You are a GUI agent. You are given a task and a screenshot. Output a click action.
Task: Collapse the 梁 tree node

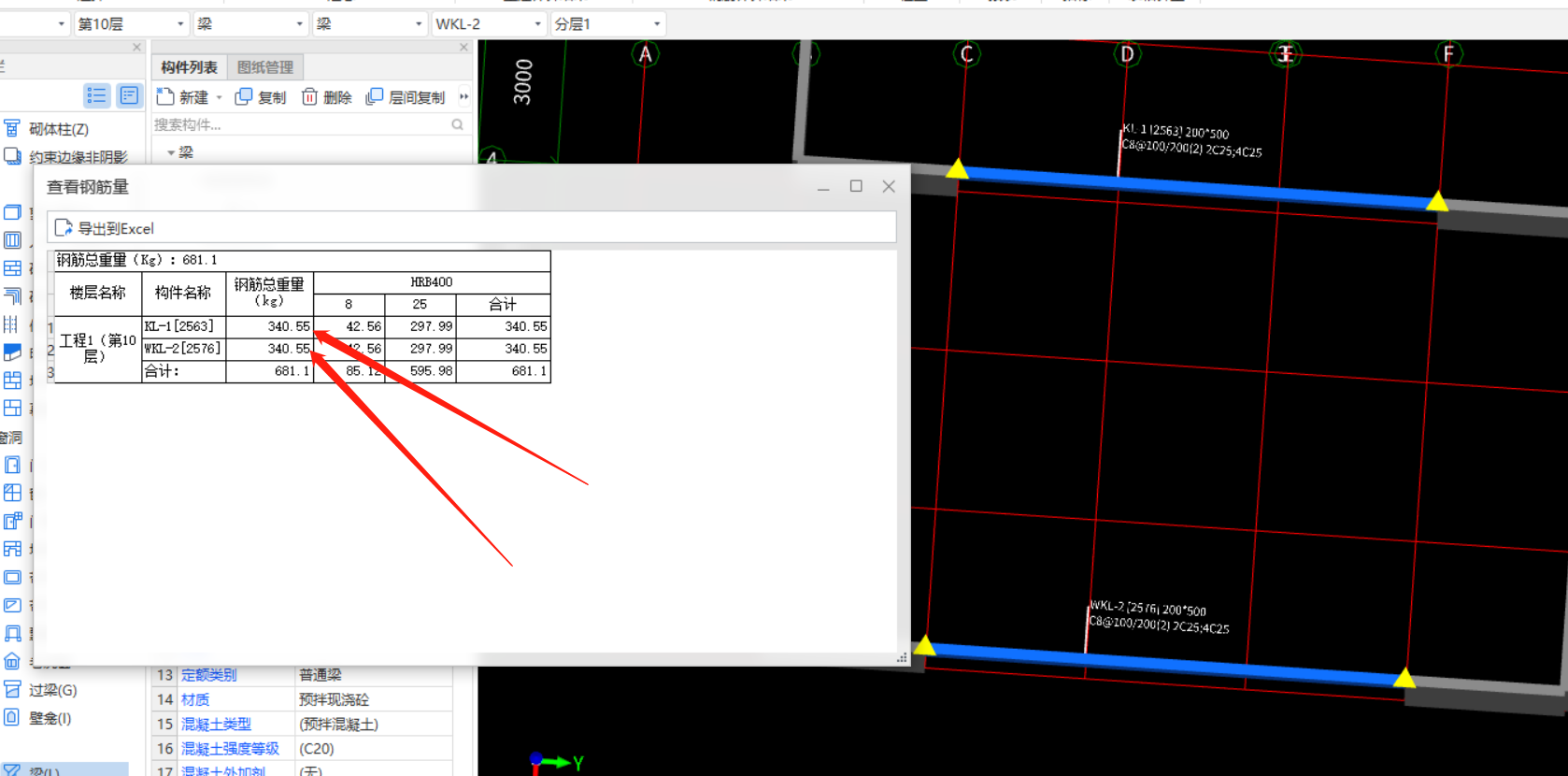coord(171,152)
